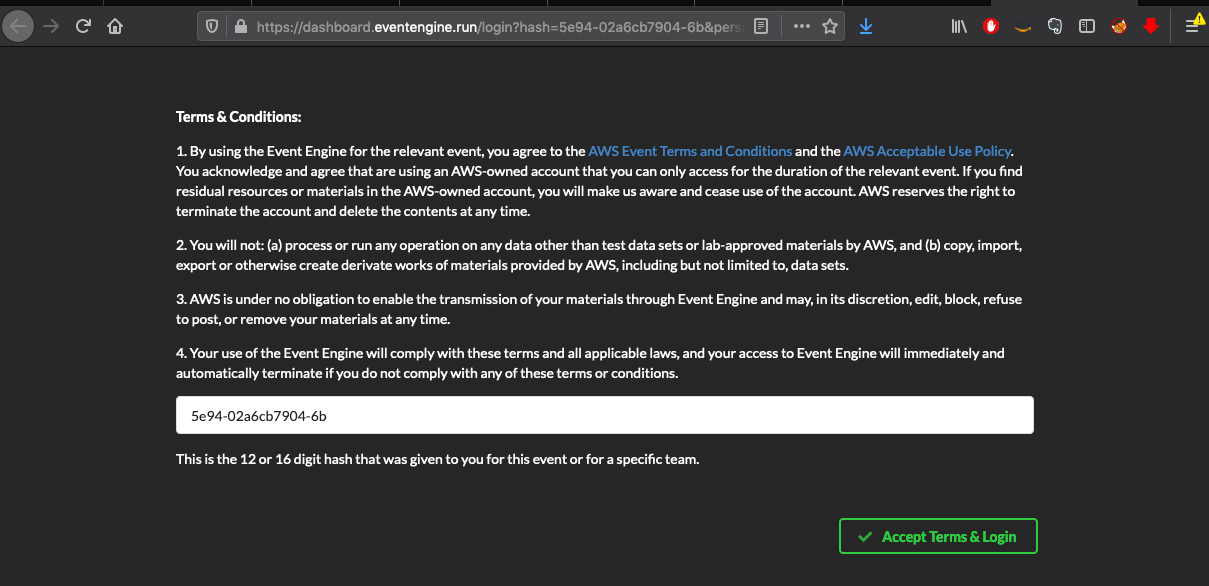Show site security padlock information
The height and width of the screenshot is (586, 1209).
[x=239, y=27]
